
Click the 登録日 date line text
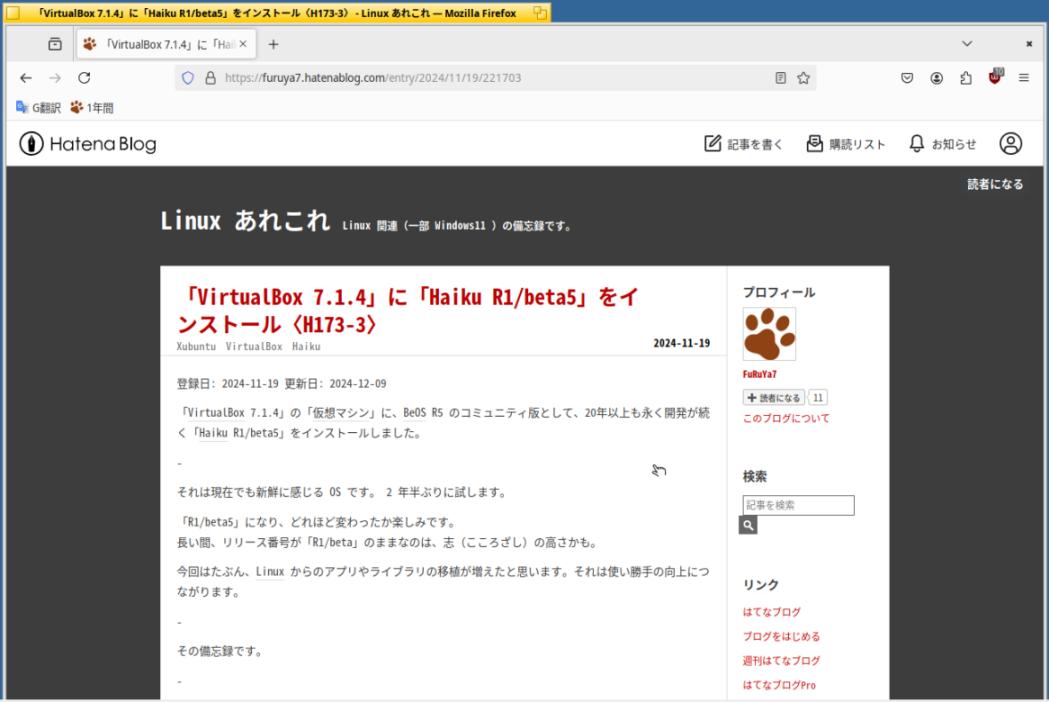tap(281, 384)
